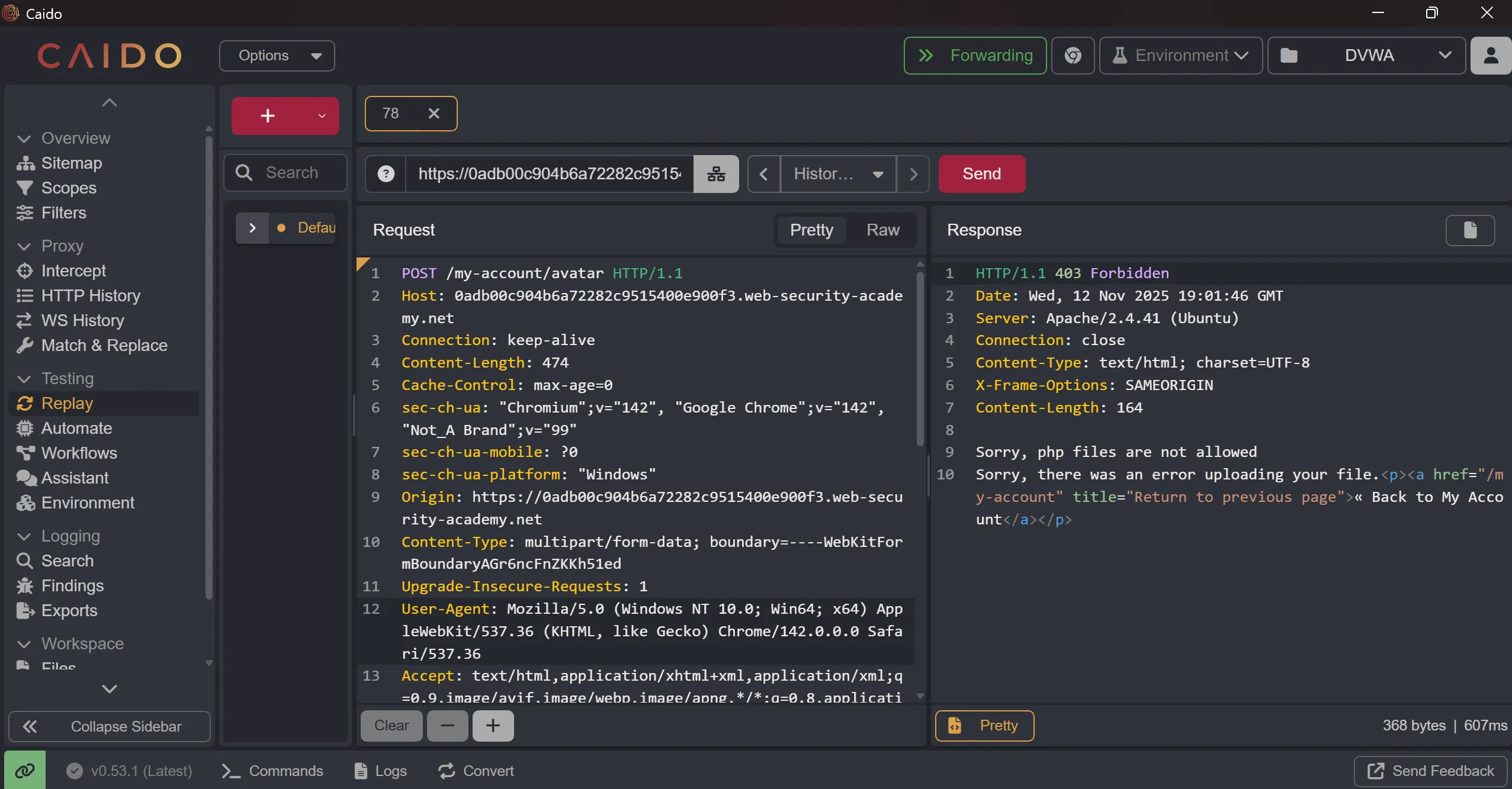1512x789 pixels.
Task: Open the Intercept page
Action: (73, 270)
